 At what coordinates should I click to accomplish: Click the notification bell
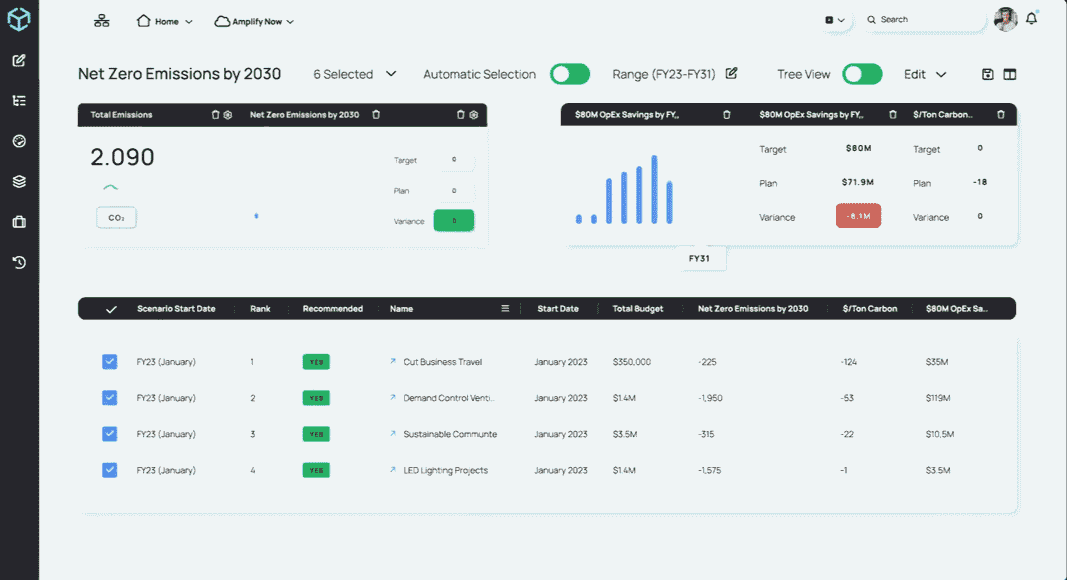[x=1031, y=18]
